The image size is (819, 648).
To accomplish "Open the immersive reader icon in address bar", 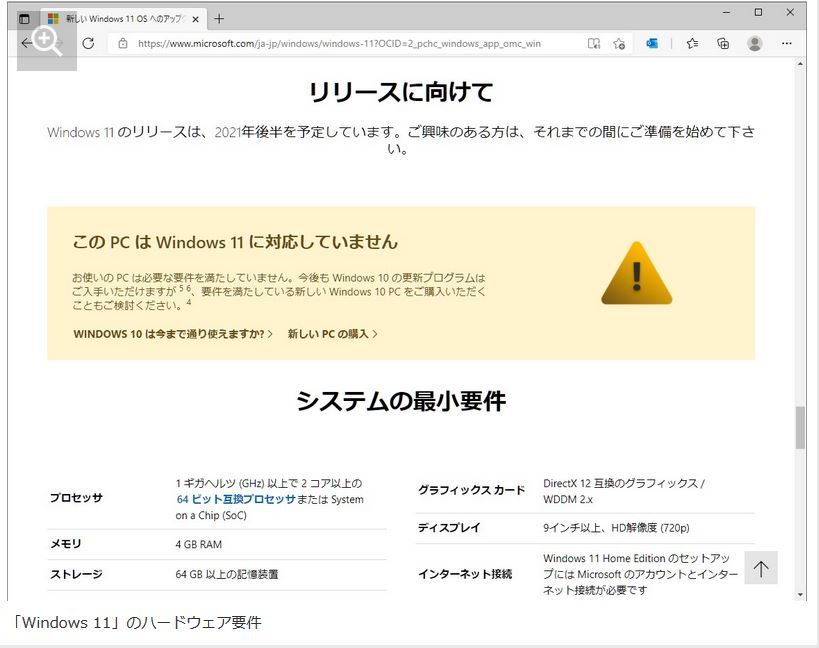I will 594,44.
